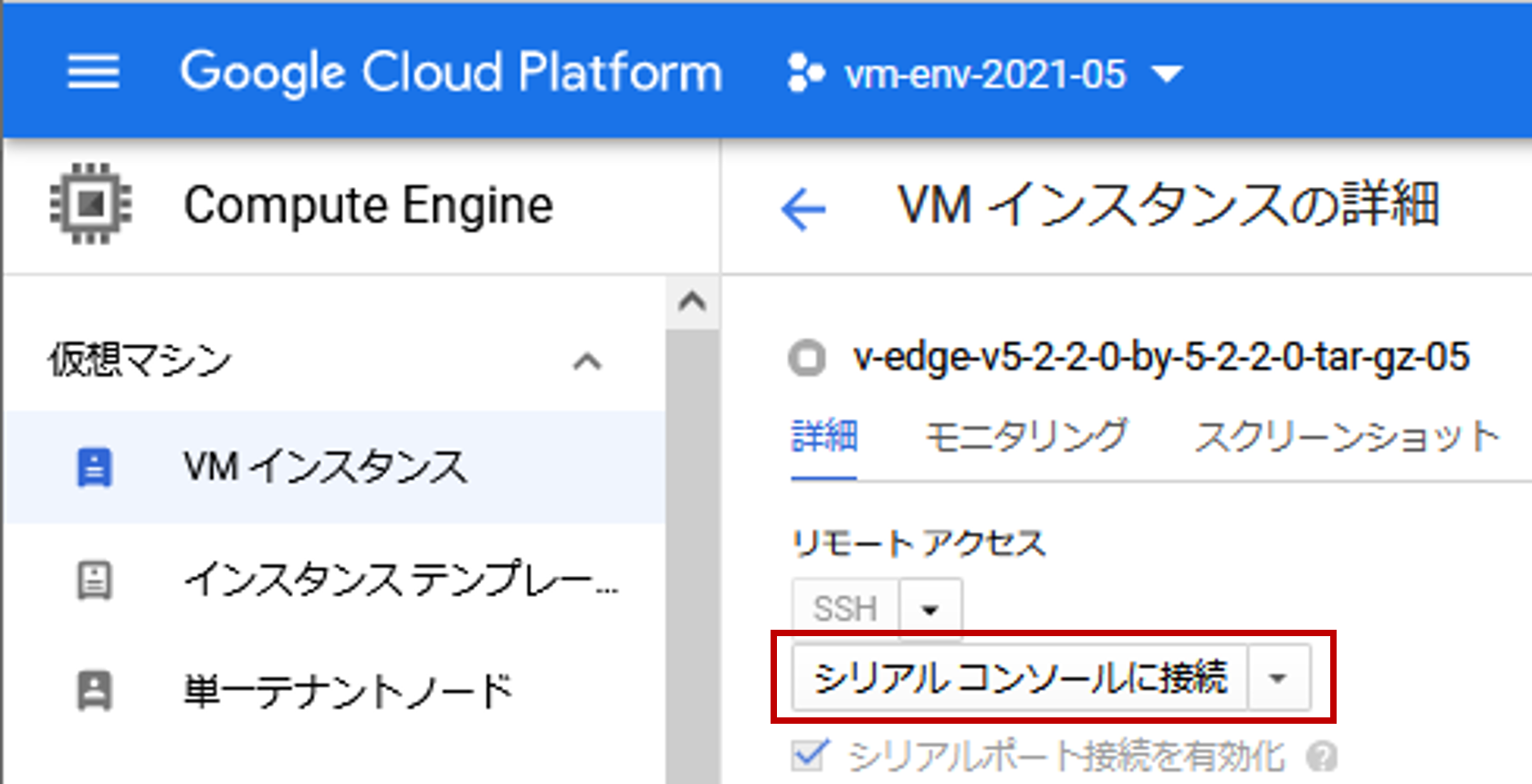Collapse the 仮想マシン section
Screen dimensions: 1532x784
coord(587,362)
